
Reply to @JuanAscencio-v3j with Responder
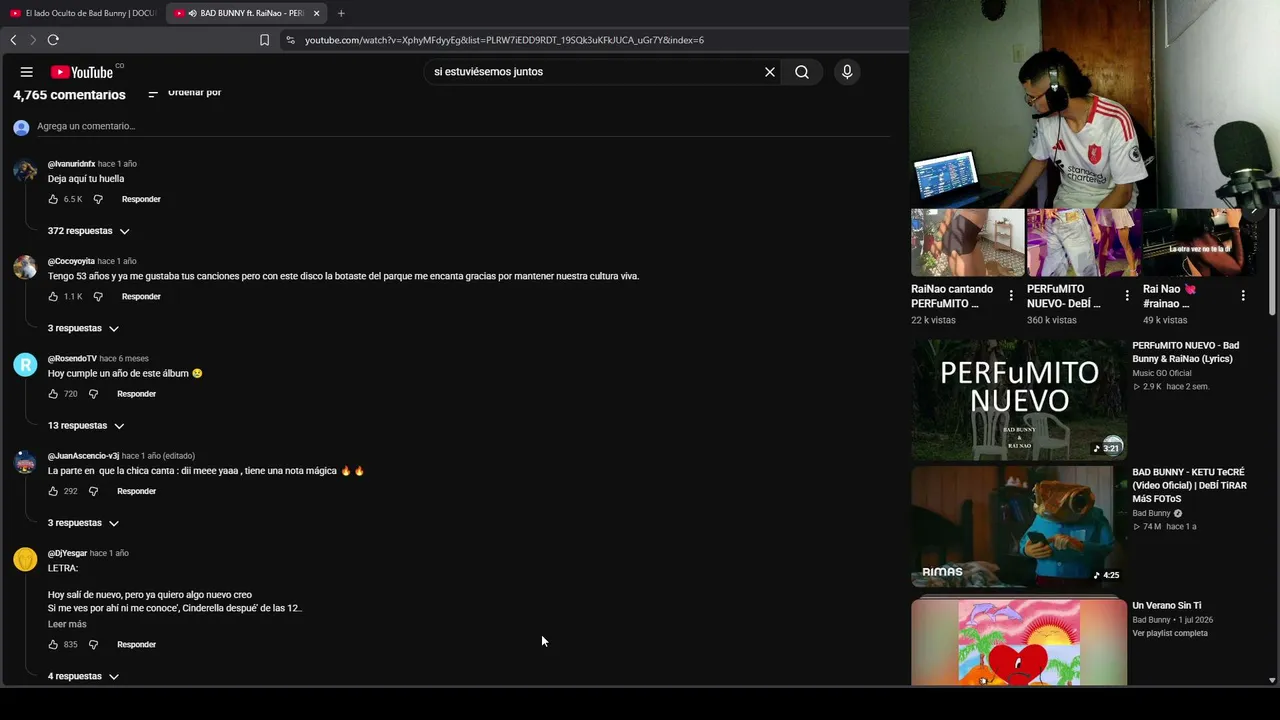136,491
